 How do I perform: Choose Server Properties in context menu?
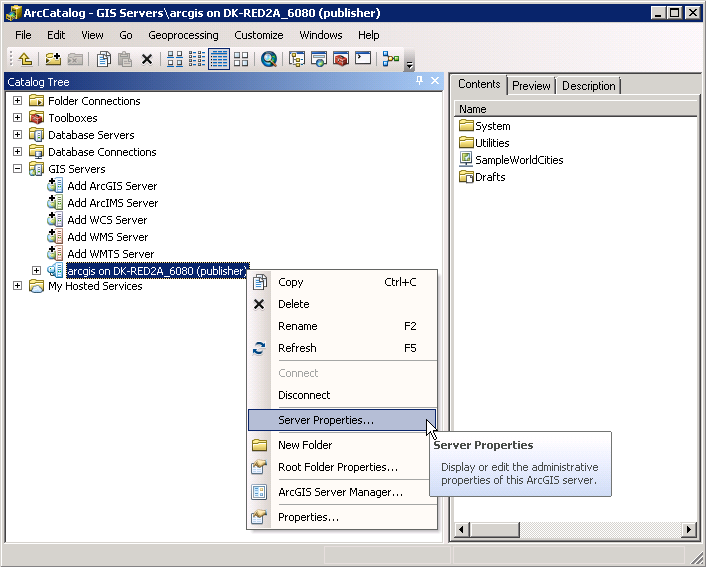[342, 420]
